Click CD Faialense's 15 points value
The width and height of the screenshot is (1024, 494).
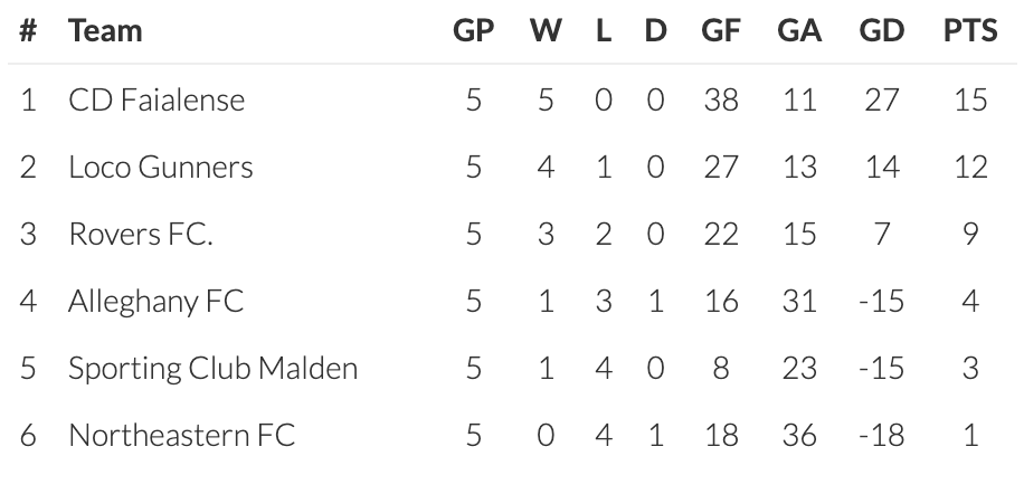[970, 100]
